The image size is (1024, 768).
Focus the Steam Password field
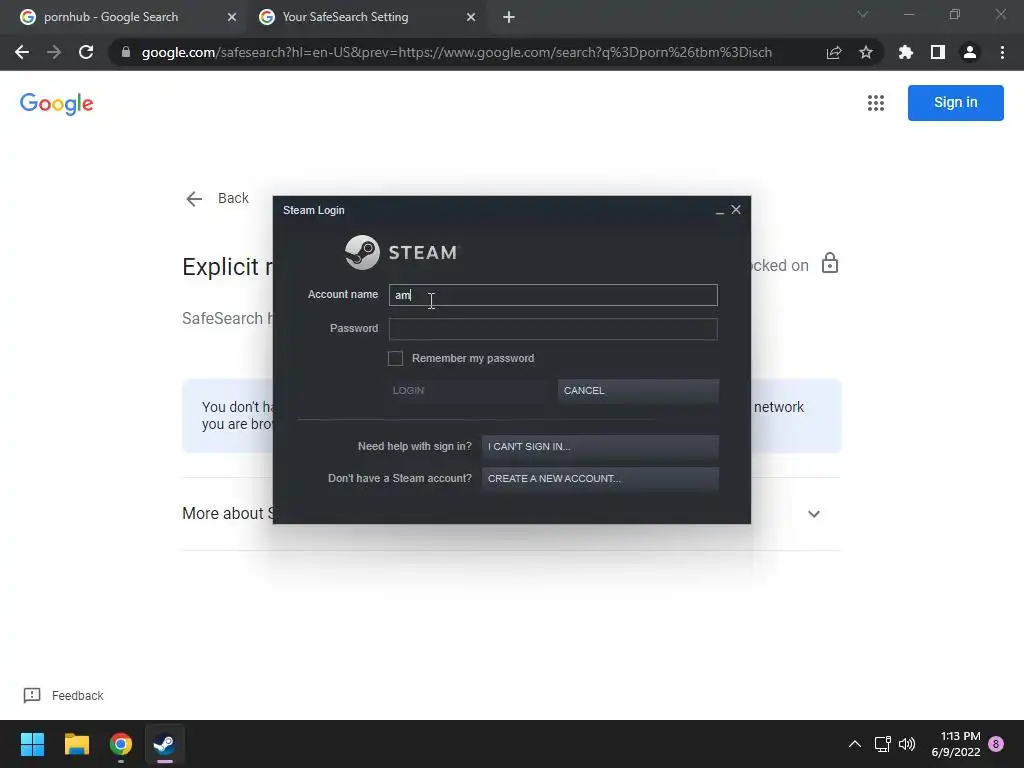click(553, 329)
